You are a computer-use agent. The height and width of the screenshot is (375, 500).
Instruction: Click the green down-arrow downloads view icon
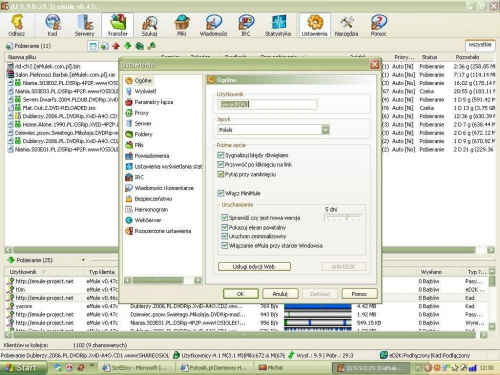pyautogui.click(x=128, y=46)
